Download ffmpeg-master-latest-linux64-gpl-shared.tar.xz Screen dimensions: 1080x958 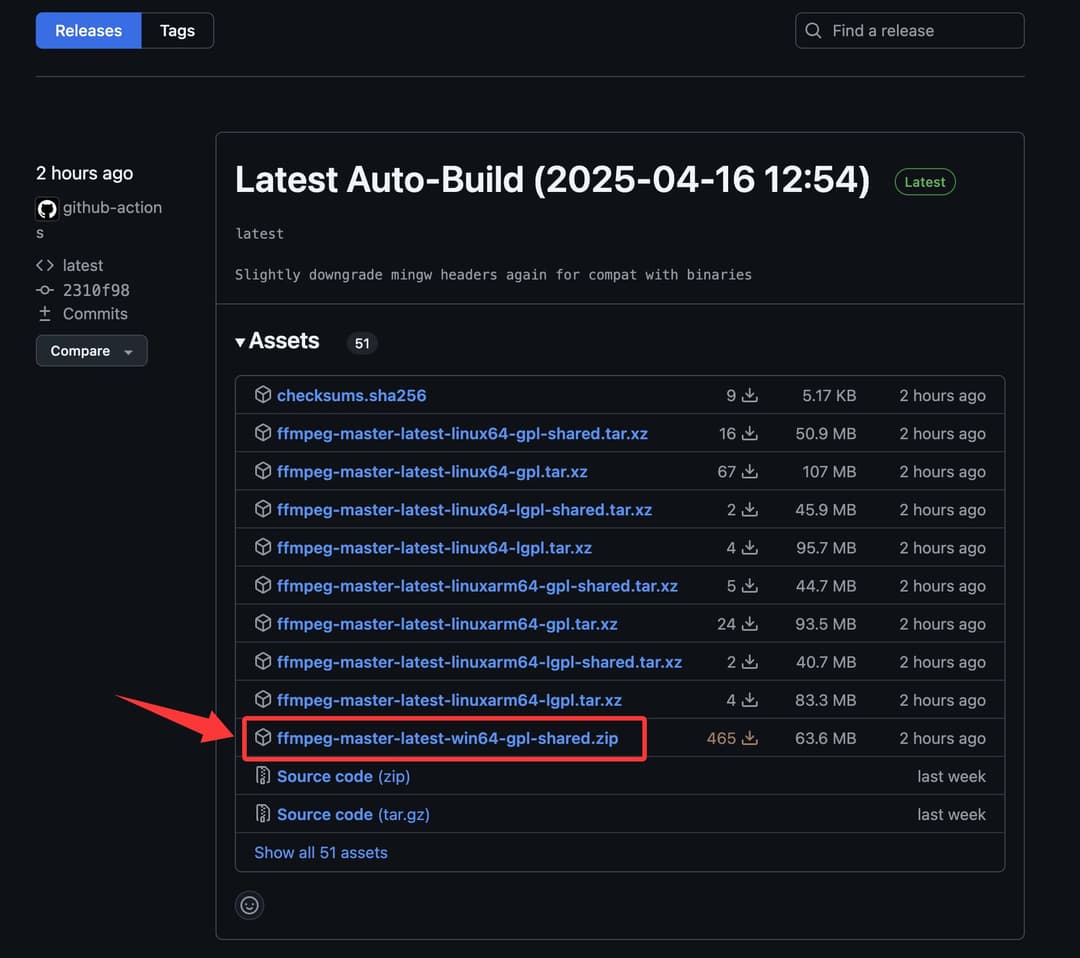click(462, 434)
